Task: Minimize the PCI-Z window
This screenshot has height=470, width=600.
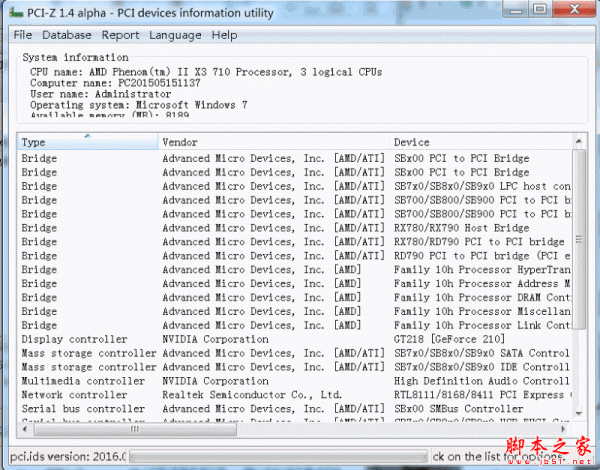Action: pos(515,9)
